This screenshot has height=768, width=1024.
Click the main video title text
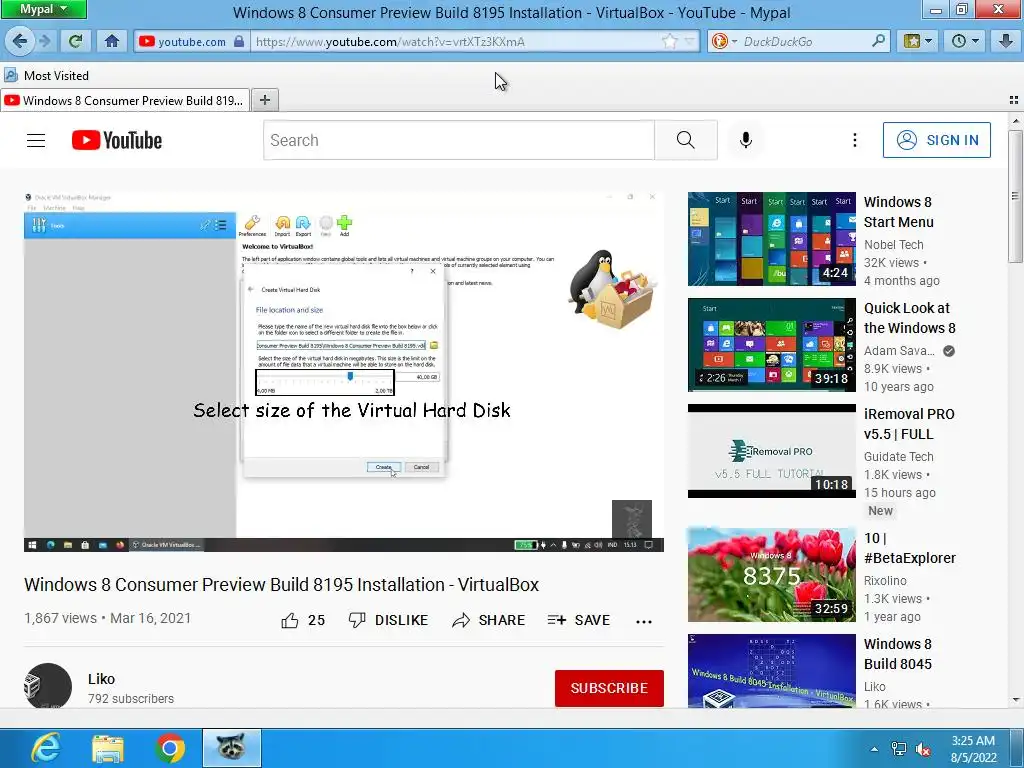(x=281, y=584)
